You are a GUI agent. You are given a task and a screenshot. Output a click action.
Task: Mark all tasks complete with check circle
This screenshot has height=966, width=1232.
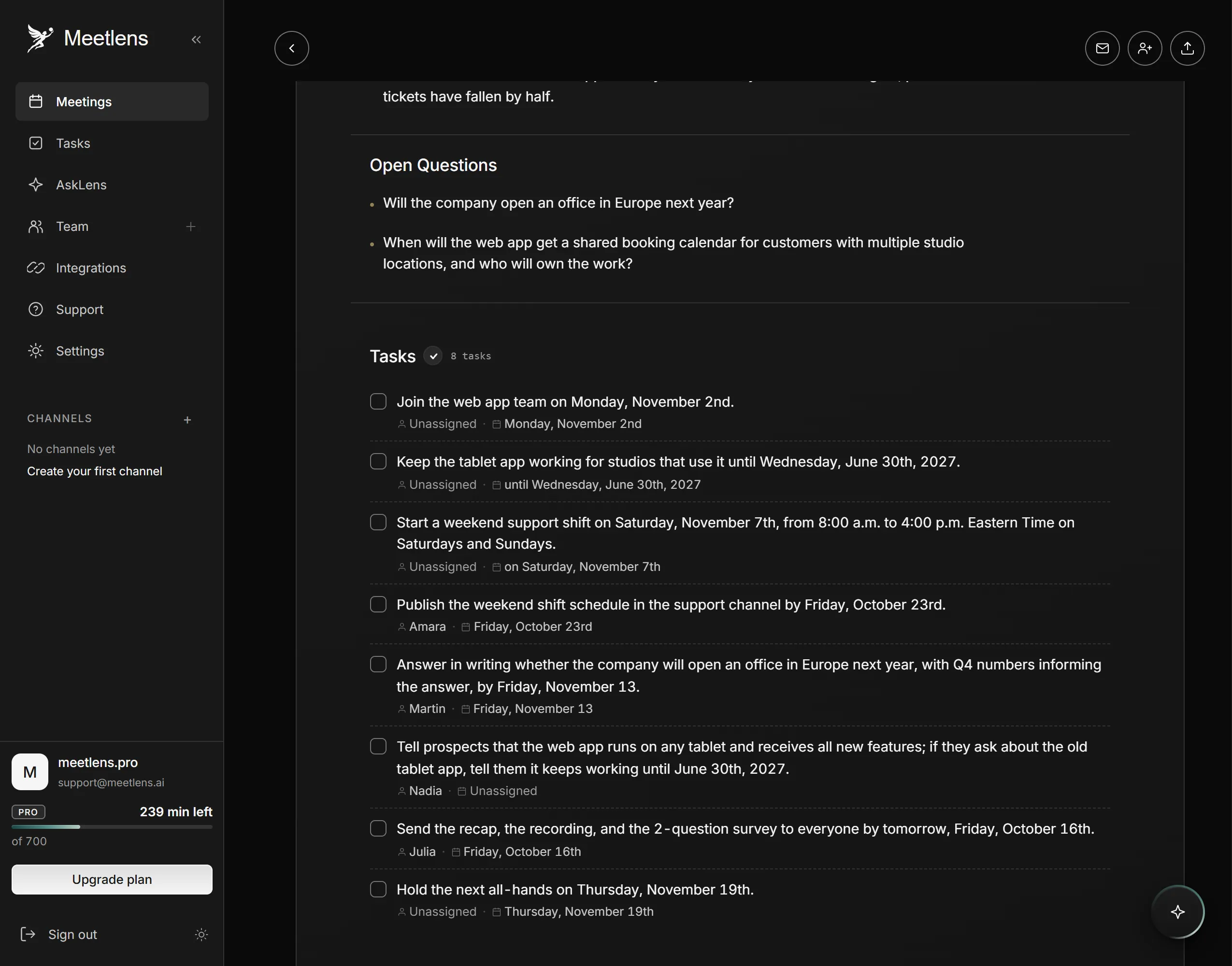click(433, 356)
